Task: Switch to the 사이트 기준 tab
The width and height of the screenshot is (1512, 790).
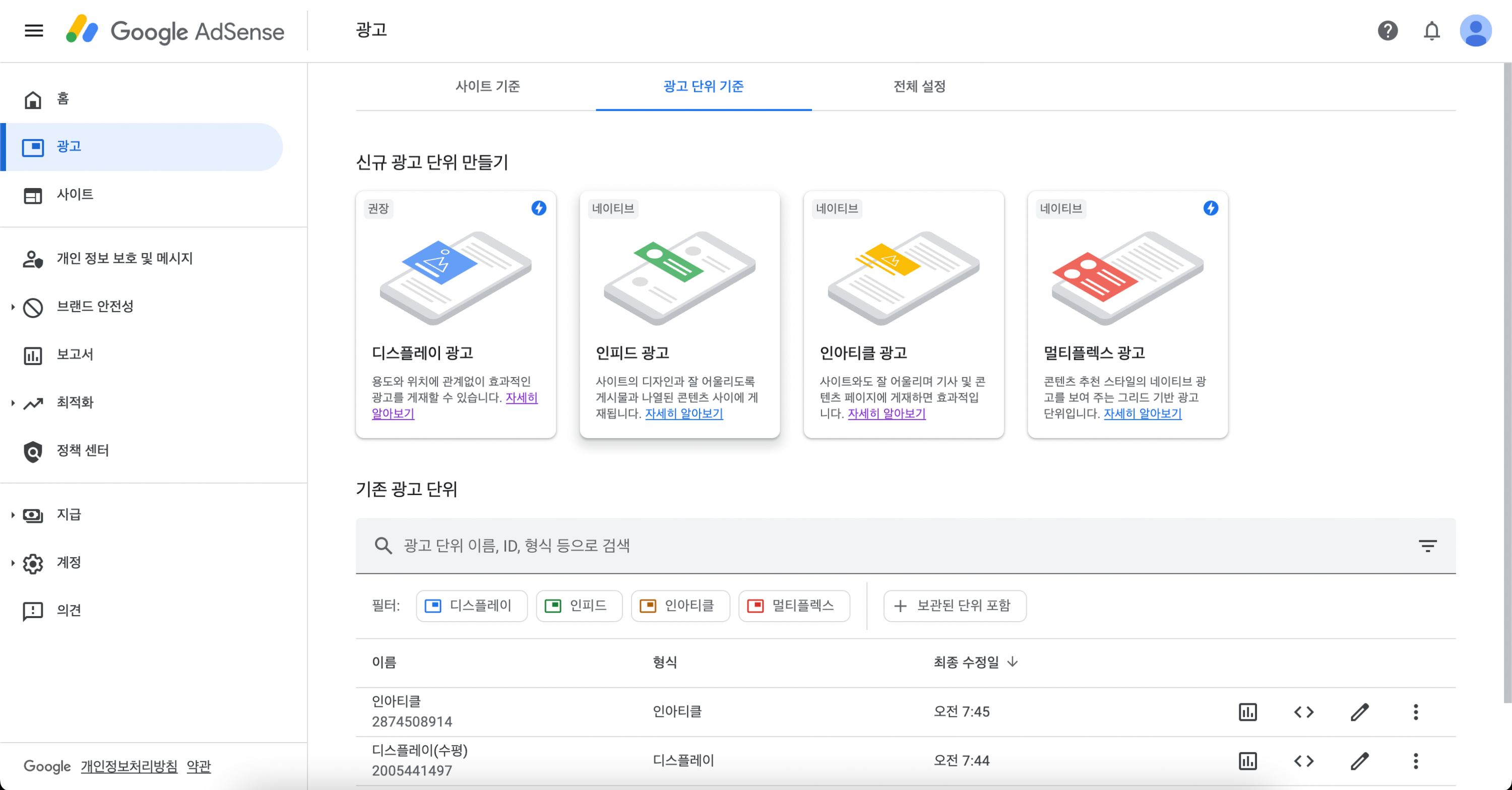Action: click(x=489, y=86)
